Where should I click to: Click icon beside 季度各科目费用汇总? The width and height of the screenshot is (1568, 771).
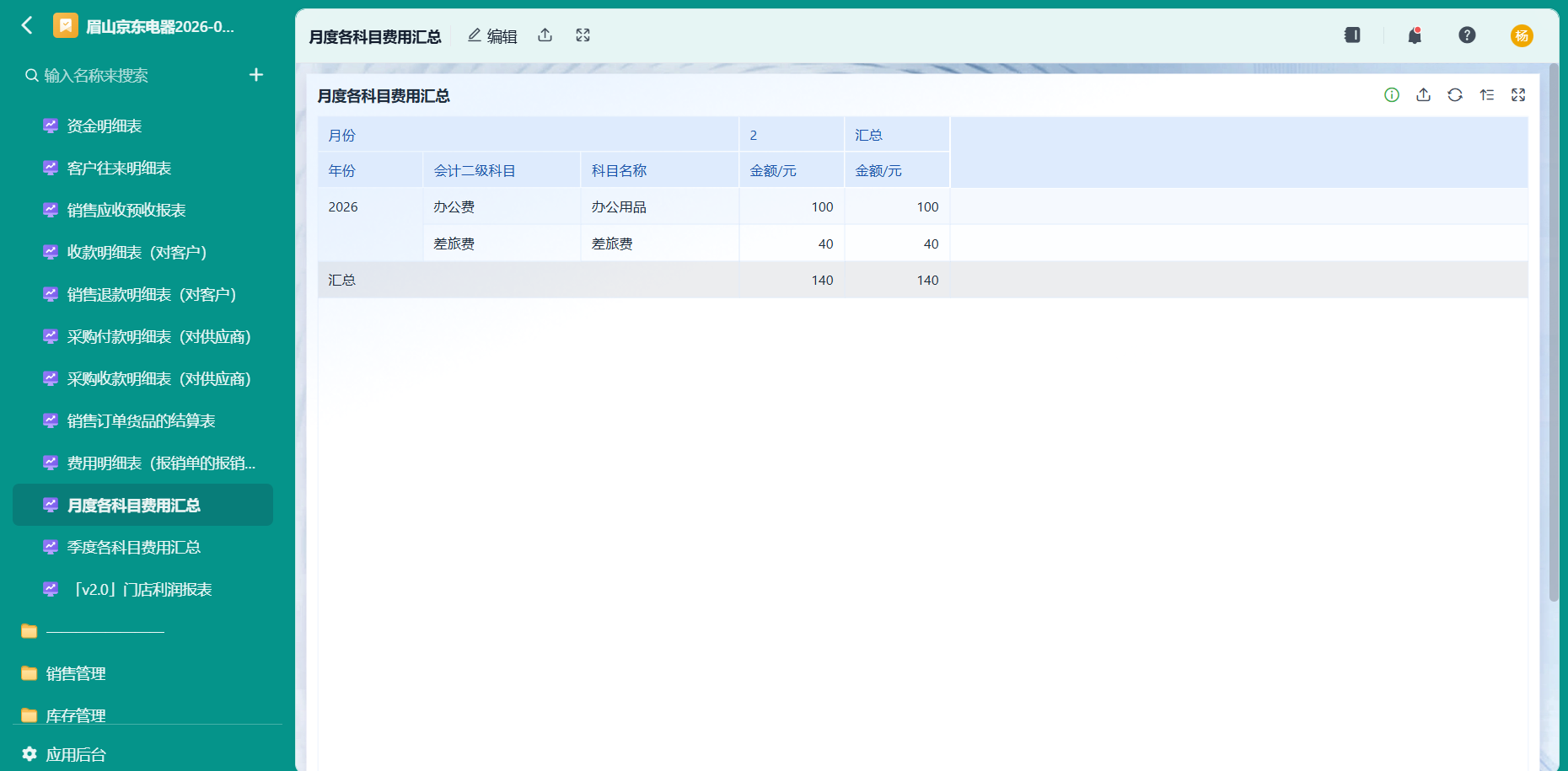tap(51, 547)
